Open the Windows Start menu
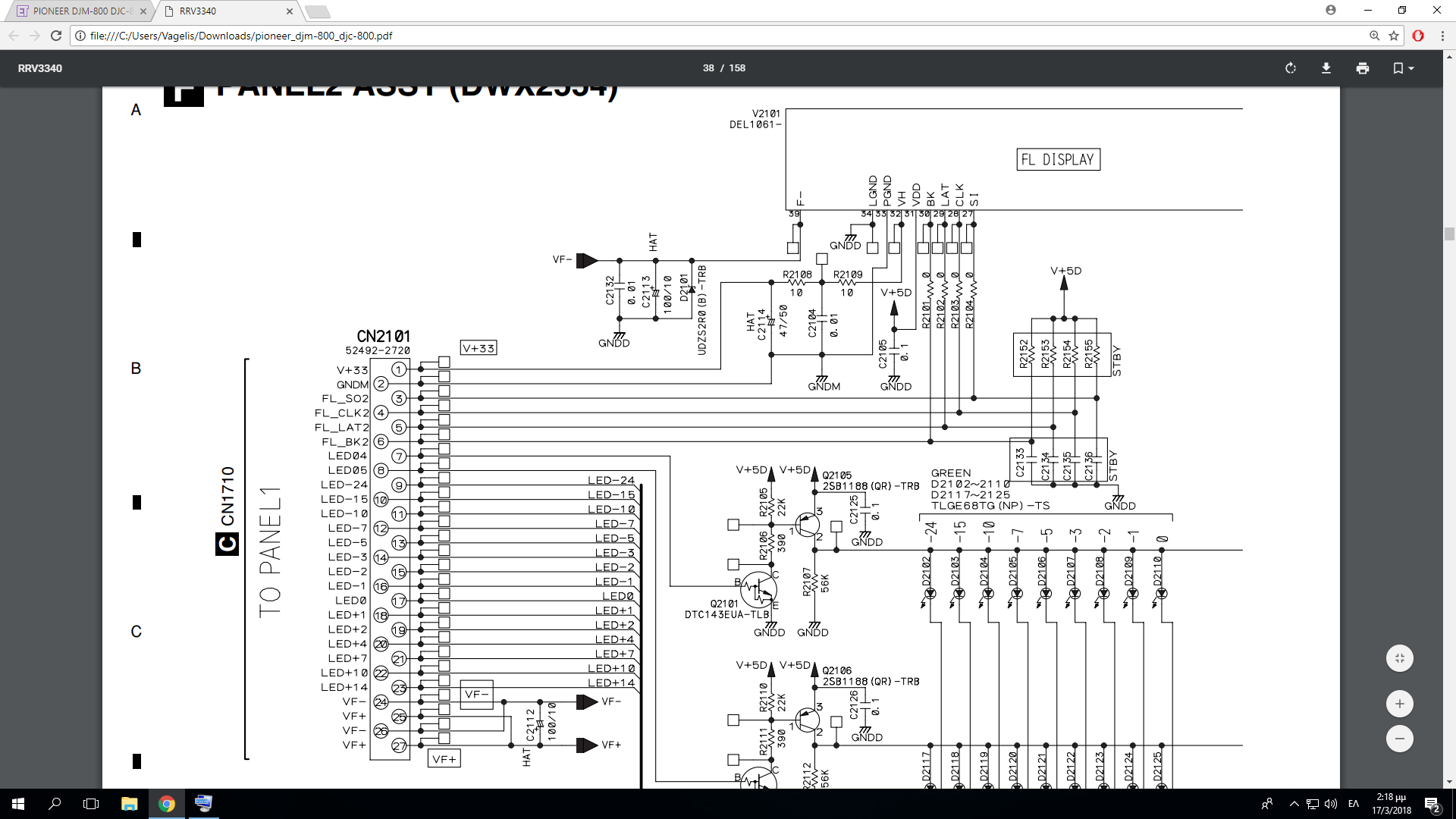The image size is (1456, 819). click(x=18, y=804)
